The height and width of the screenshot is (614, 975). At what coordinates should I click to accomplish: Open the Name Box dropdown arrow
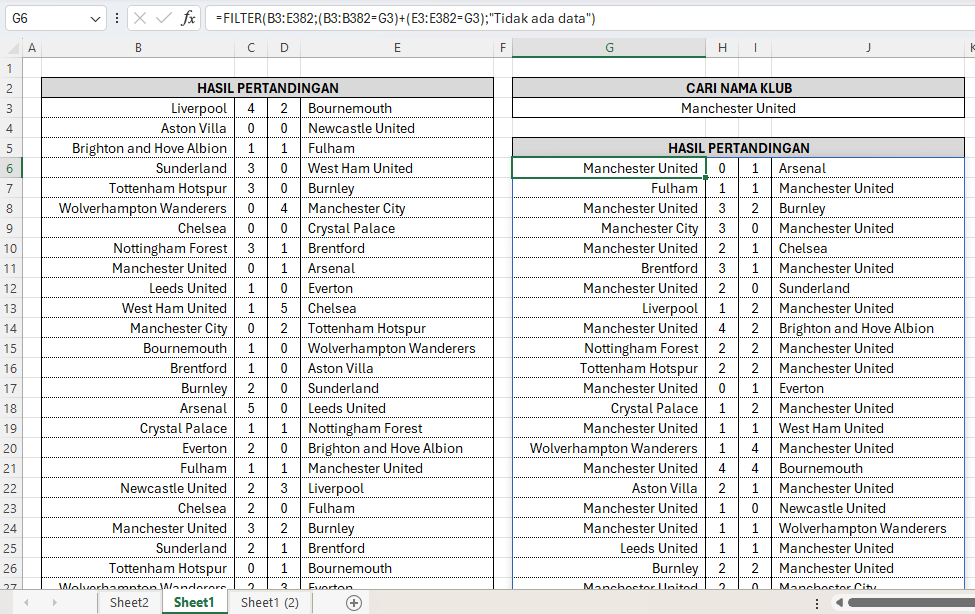click(x=95, y=19)
